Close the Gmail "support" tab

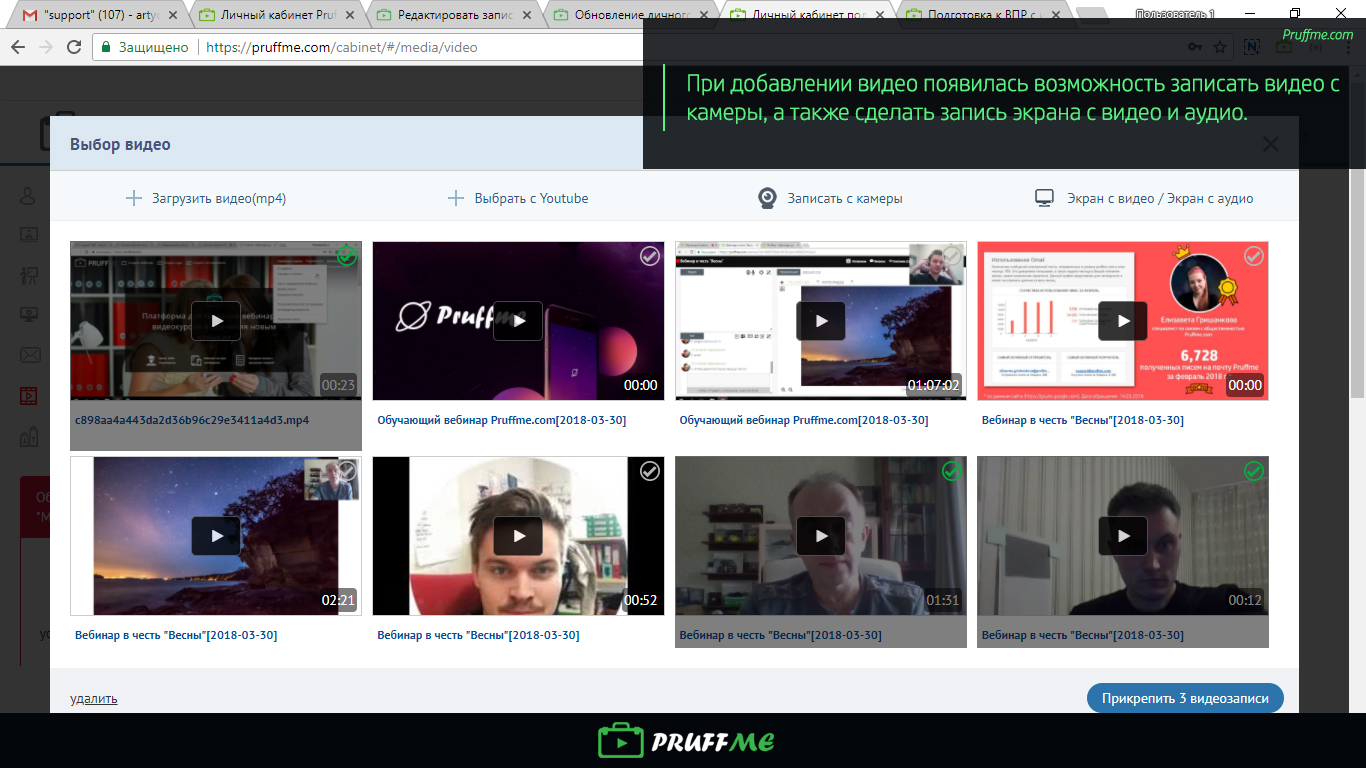pos(173,16)
